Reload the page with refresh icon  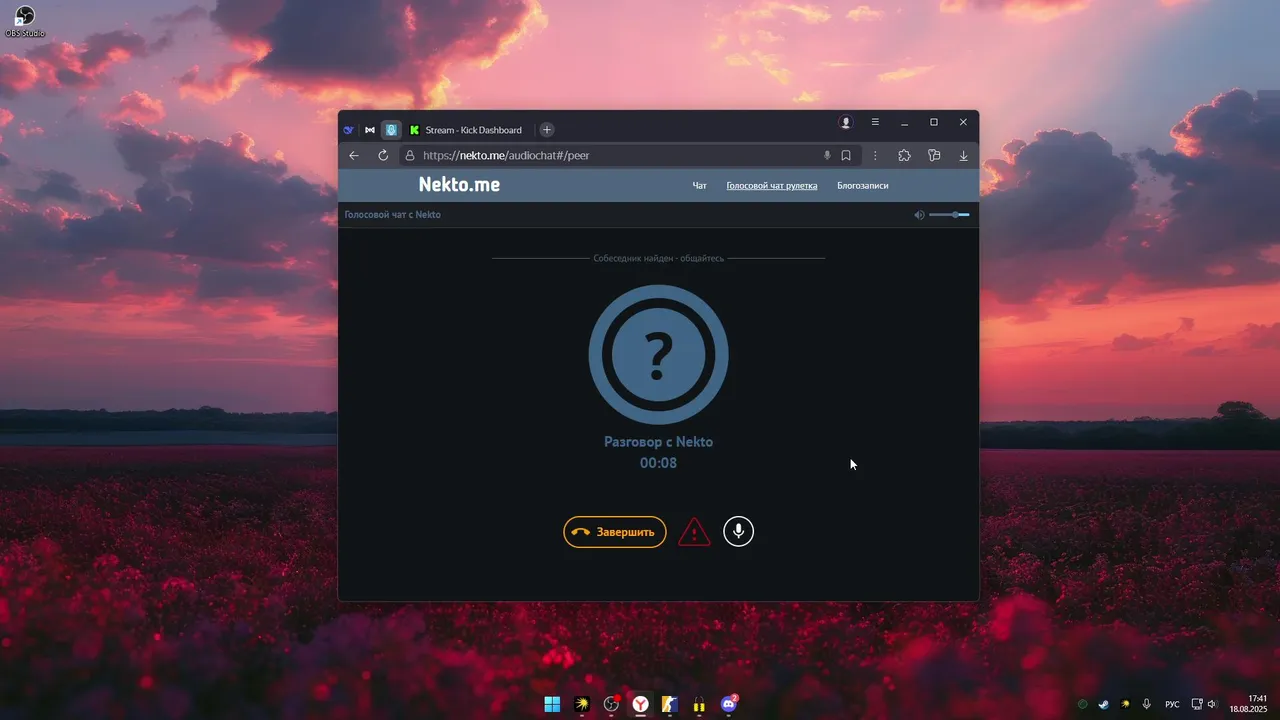point(383,156)
